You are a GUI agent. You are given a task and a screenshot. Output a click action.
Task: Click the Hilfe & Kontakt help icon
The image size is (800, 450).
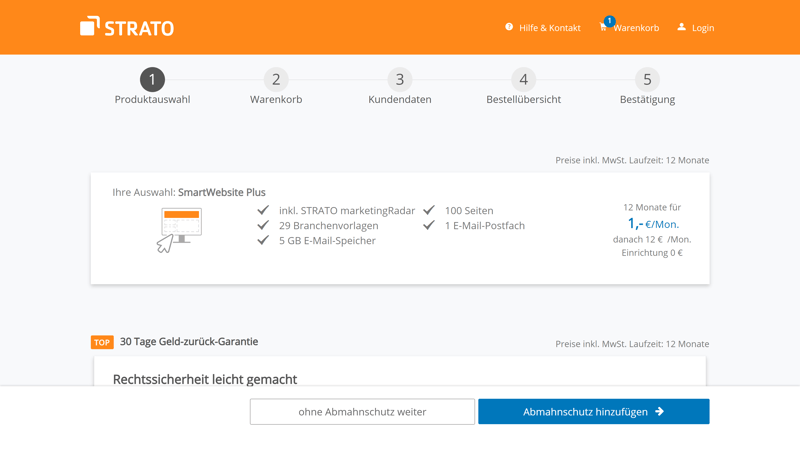pyautogui.click(x=509, y=27)
